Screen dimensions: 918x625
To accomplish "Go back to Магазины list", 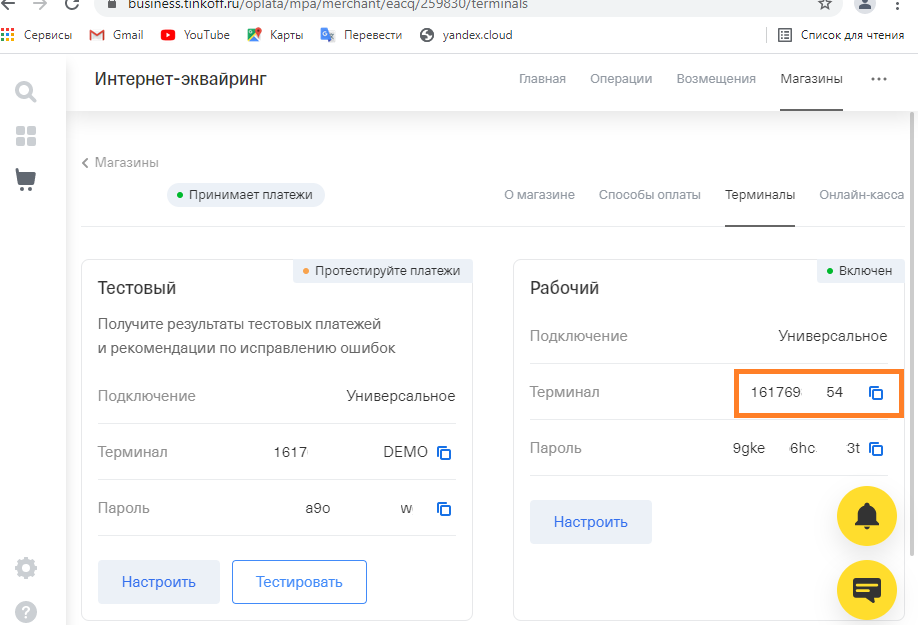I will coord(121,163).
